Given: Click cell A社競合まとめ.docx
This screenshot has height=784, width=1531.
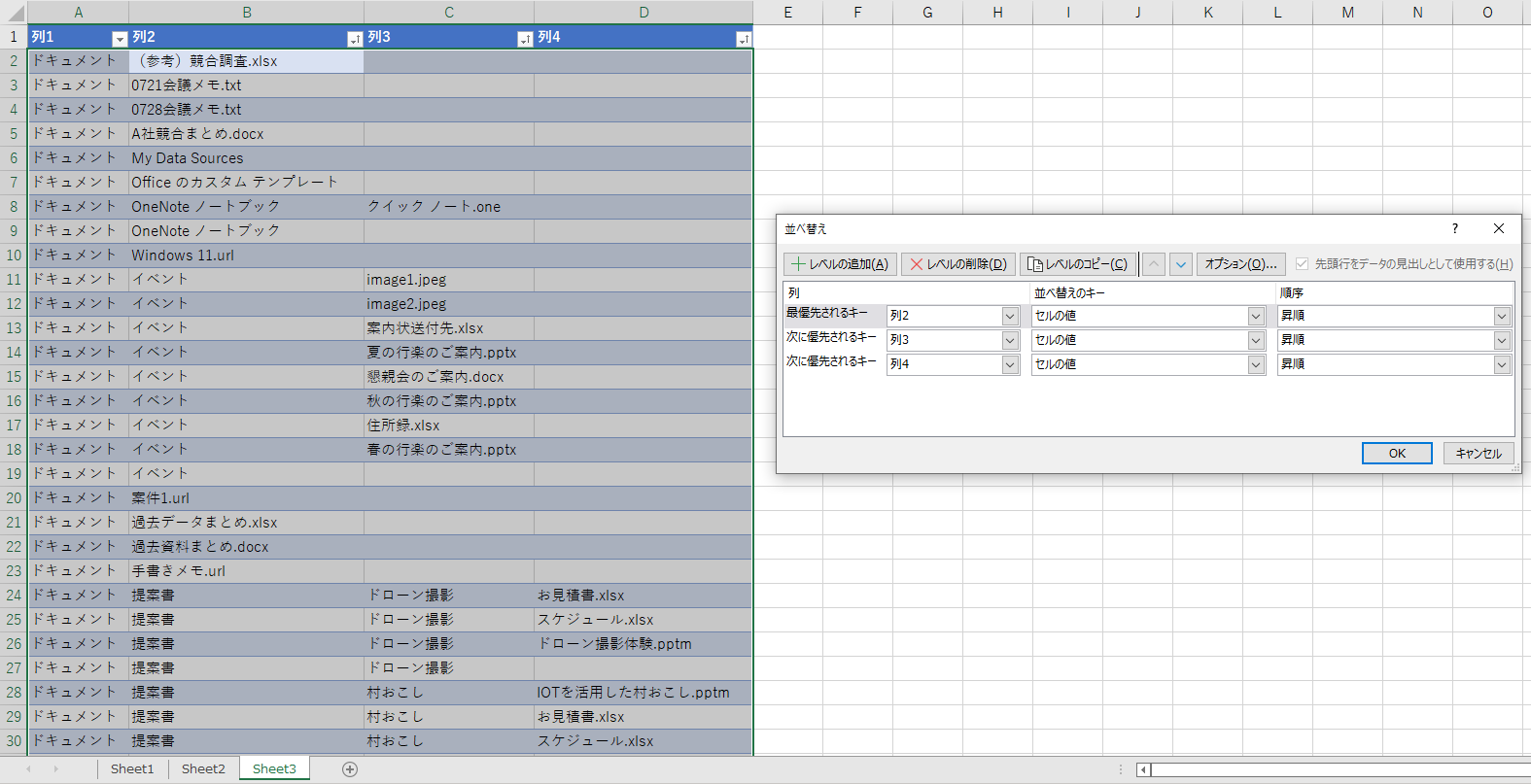Looking at the screenshot, I should [x=246, y=134].
